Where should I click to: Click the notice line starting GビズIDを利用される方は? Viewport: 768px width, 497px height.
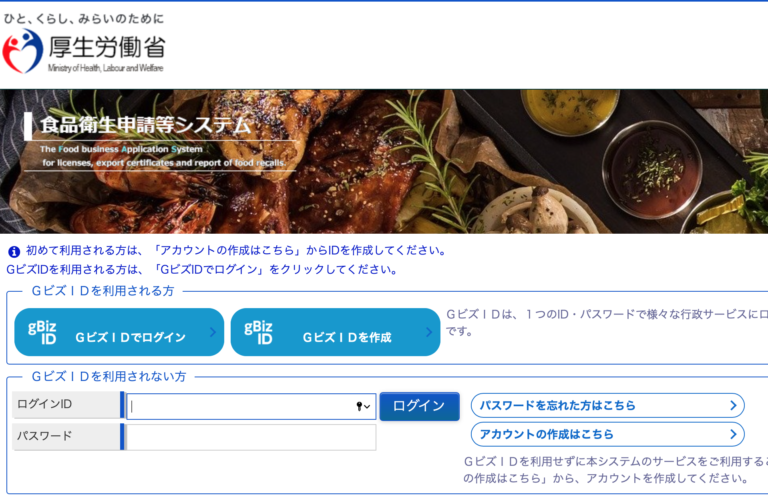202,270
